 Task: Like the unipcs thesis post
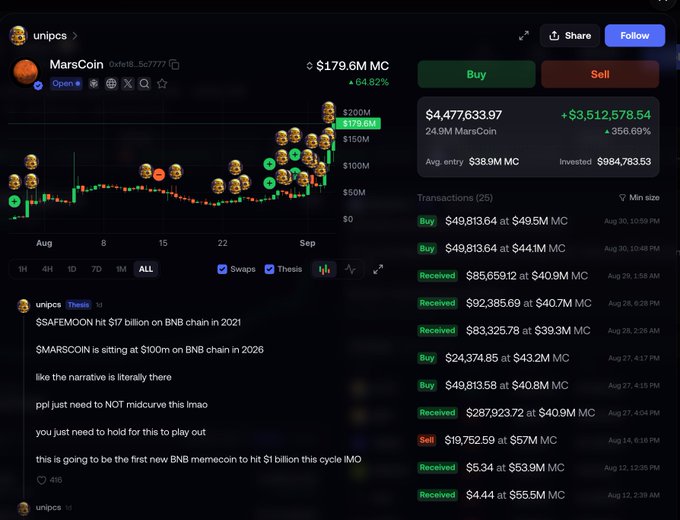pos(42,480)
